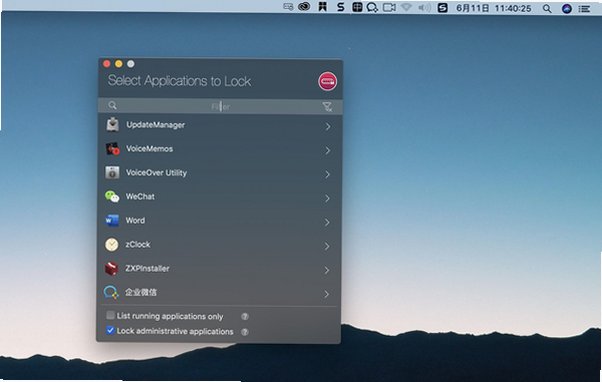Click the bookmark-shaped menu bar icon
The width and height of the screenshot is (602, 382).
click(322, 7)
